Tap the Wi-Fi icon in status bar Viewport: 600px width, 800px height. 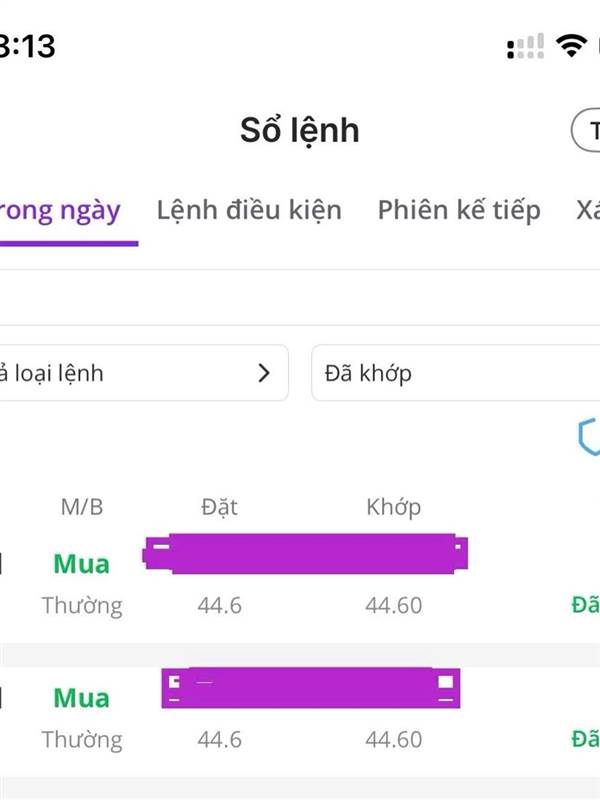pos(573,45)
